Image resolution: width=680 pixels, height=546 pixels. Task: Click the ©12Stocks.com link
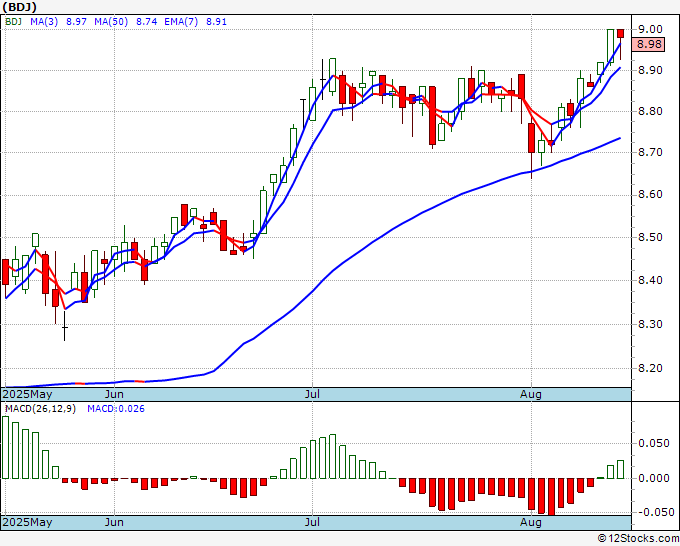tap(638, 539)
